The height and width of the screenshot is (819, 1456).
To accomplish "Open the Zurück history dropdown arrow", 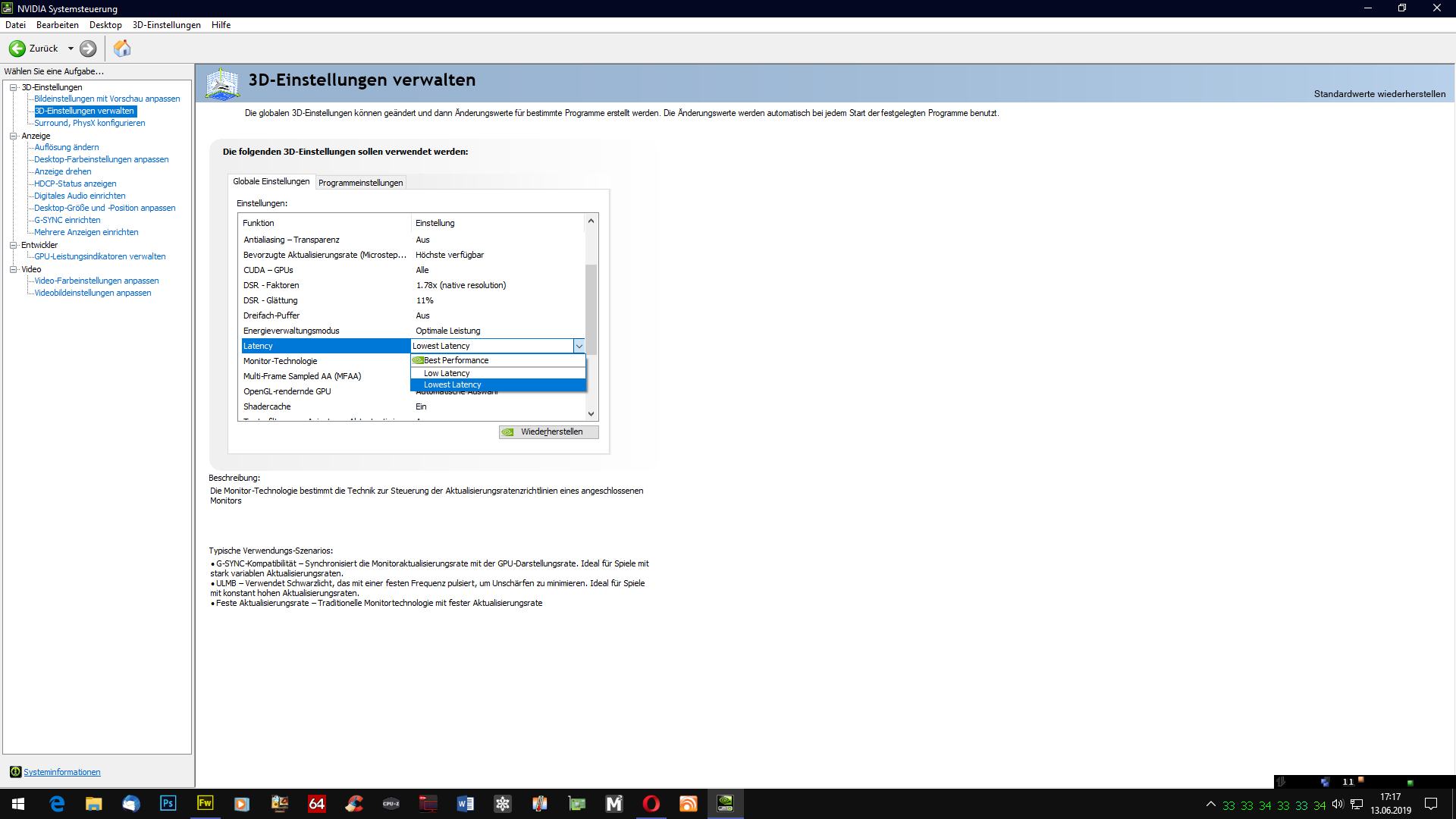I will [71, 49].
